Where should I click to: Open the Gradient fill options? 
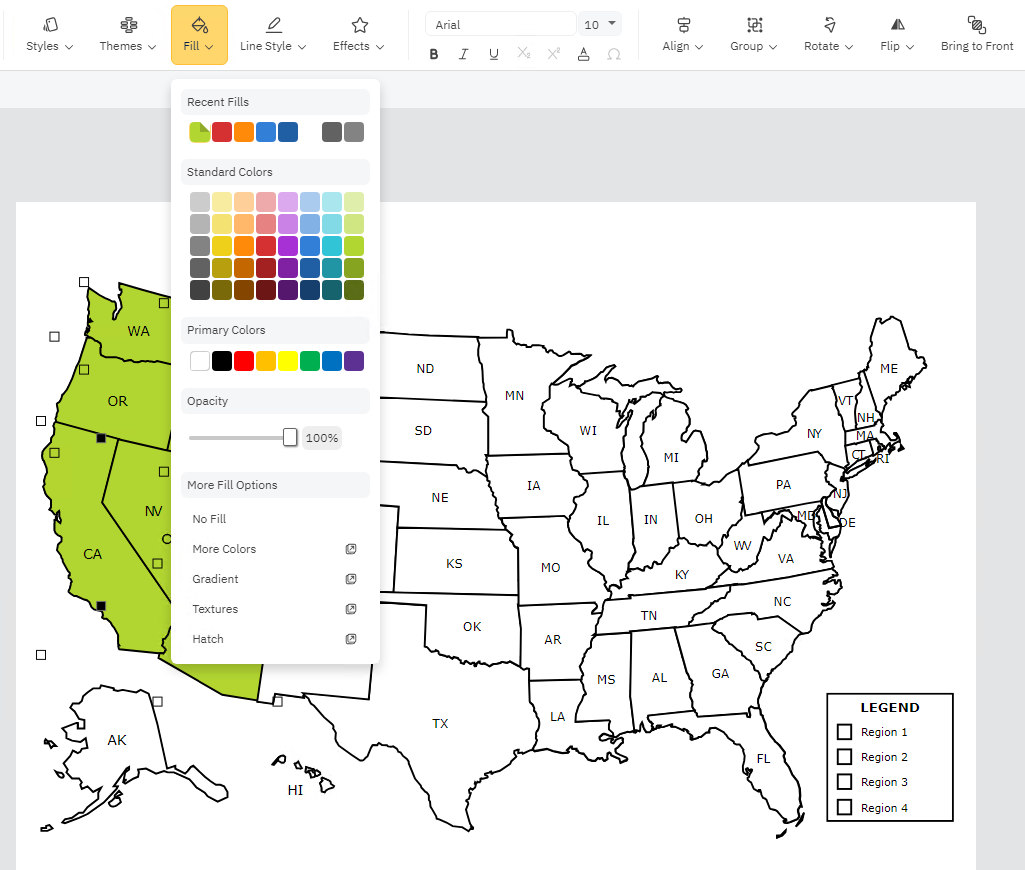click(x=216, y=579)
